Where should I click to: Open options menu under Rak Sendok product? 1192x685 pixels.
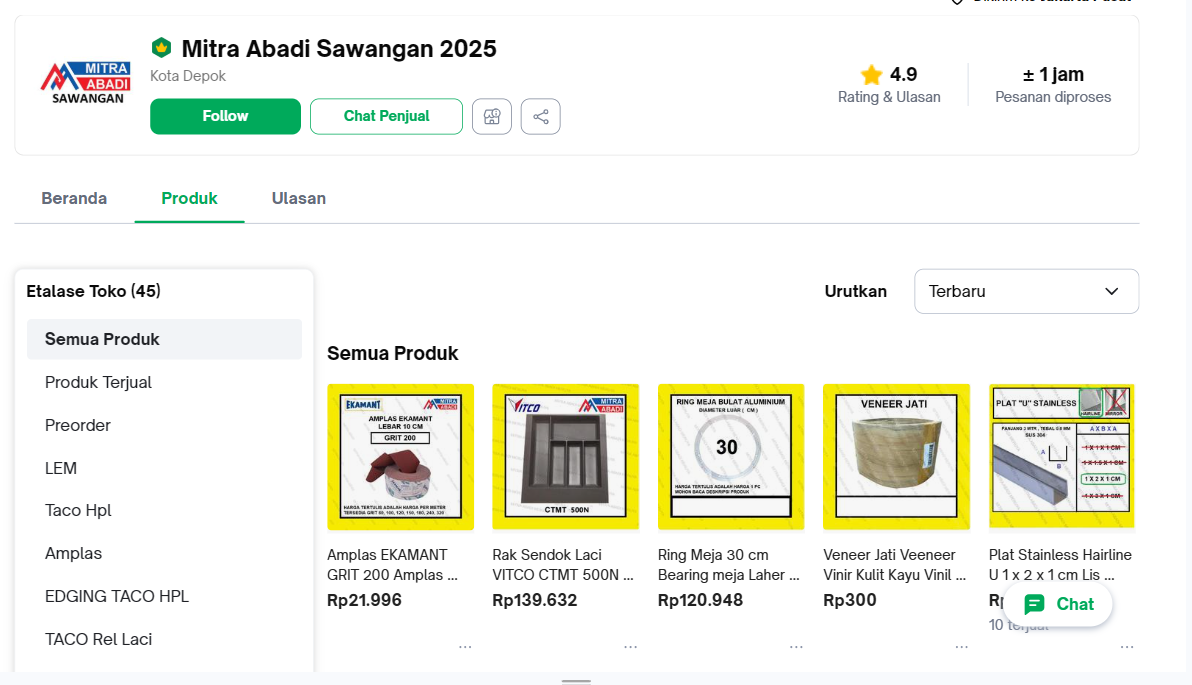point(630,646)
